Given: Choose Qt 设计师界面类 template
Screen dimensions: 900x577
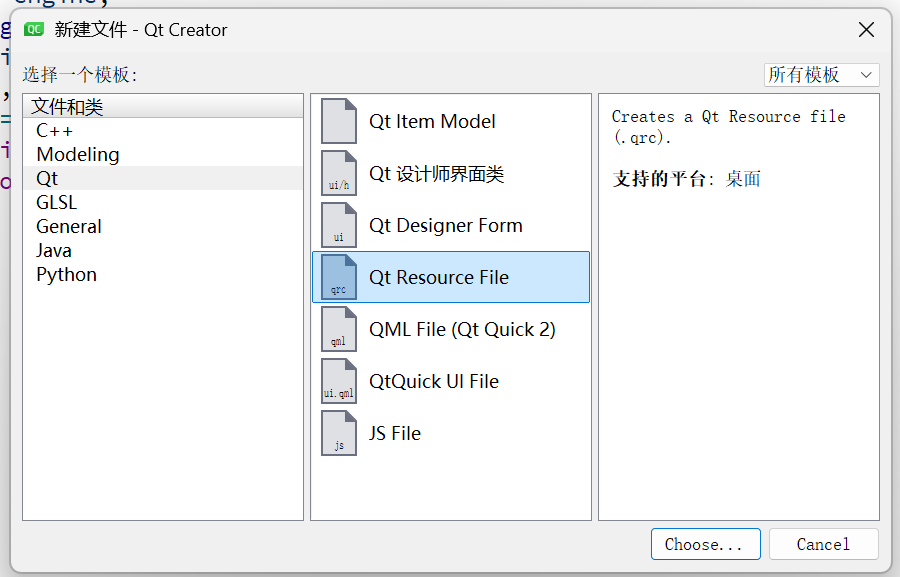Looking at the screenshot, I should (451, 173).
